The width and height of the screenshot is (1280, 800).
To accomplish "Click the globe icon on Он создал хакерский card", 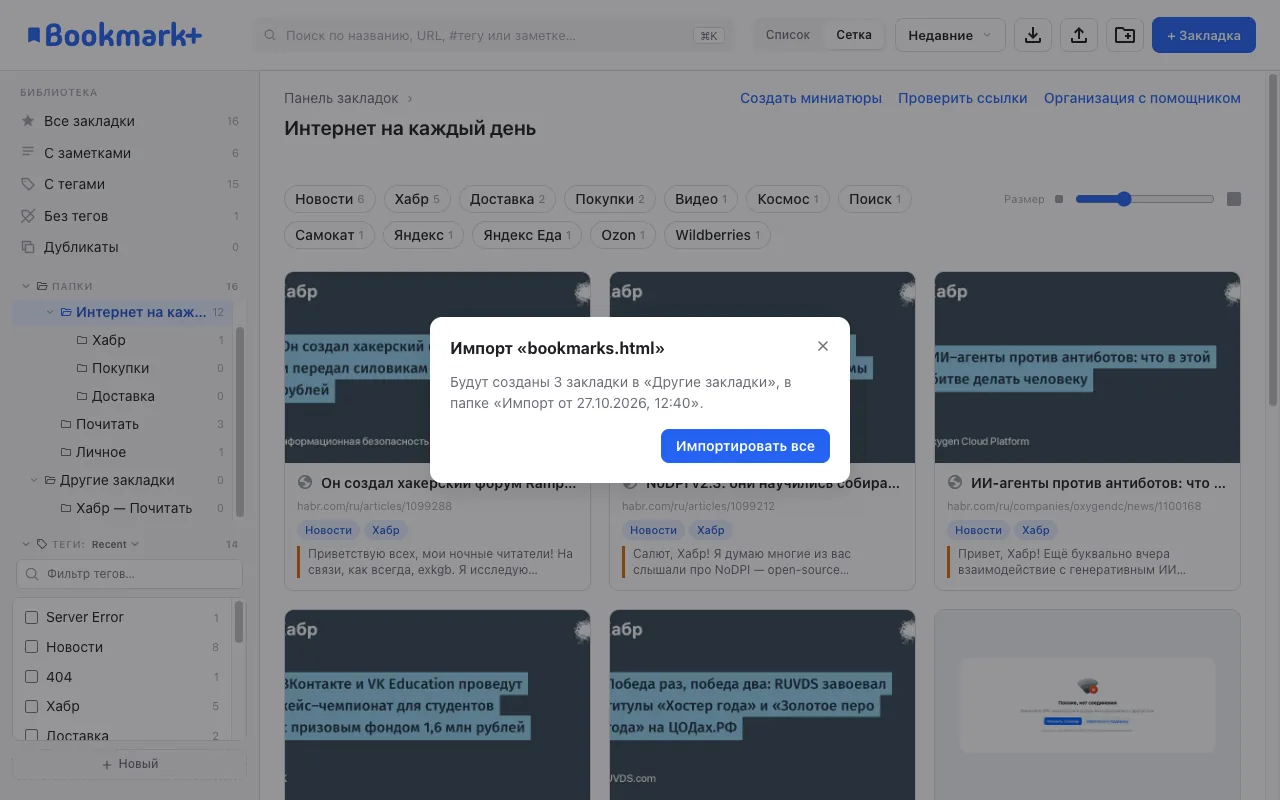I will tap(305, 483).
